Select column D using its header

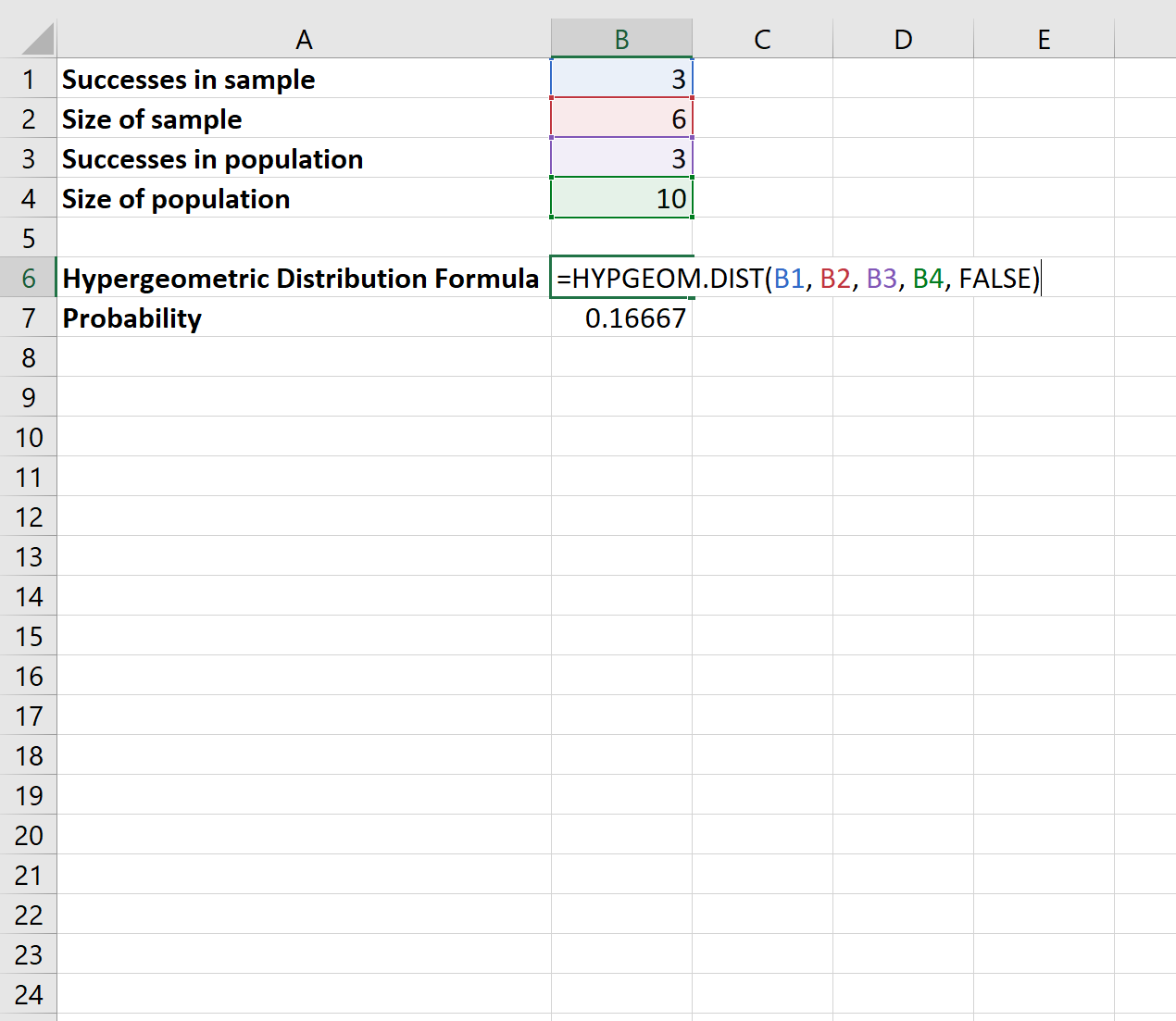click(x=903, y=39)
